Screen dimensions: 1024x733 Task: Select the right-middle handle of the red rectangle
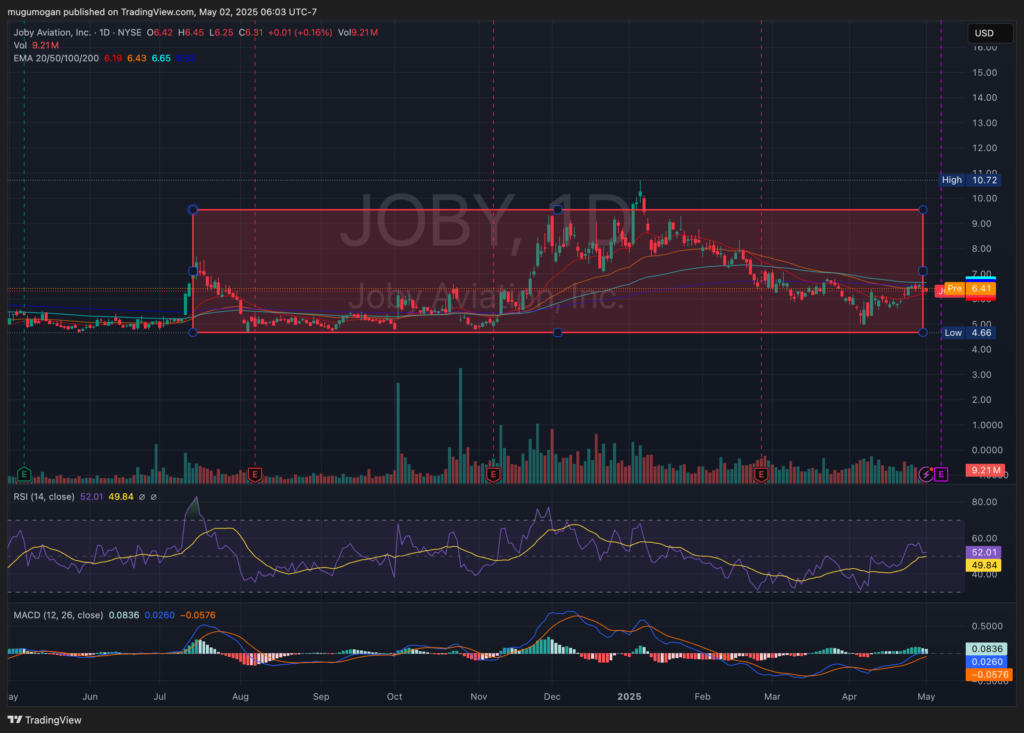(x=923, y=271)
